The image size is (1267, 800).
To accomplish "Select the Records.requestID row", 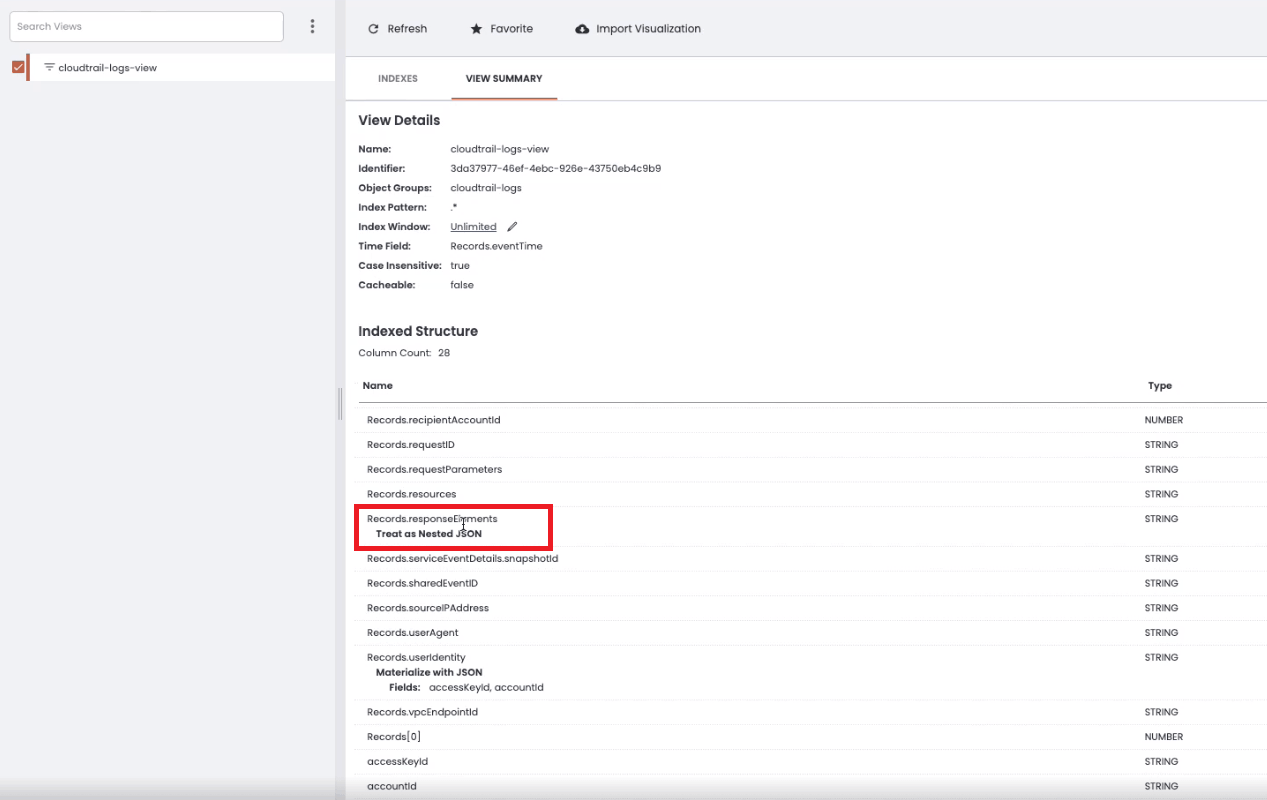I will (412, 444).
